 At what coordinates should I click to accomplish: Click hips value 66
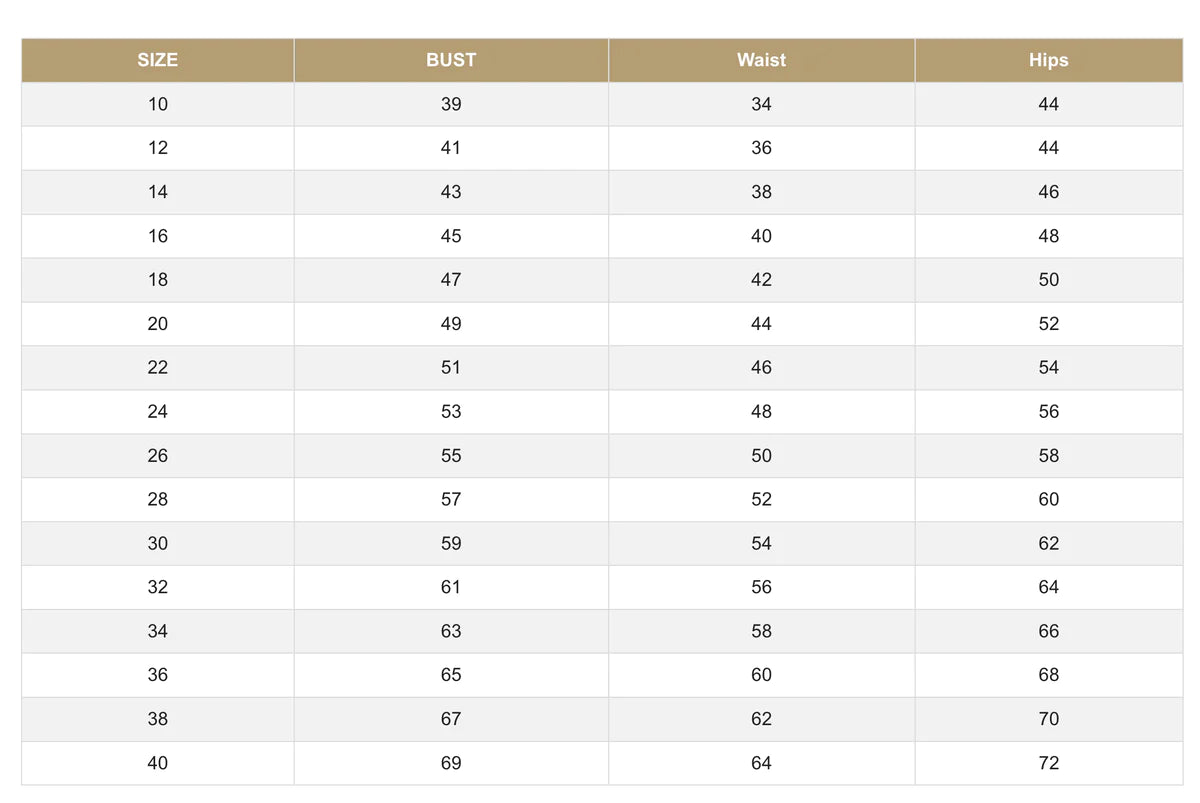pyautogui.click(x=1048, y=631)
